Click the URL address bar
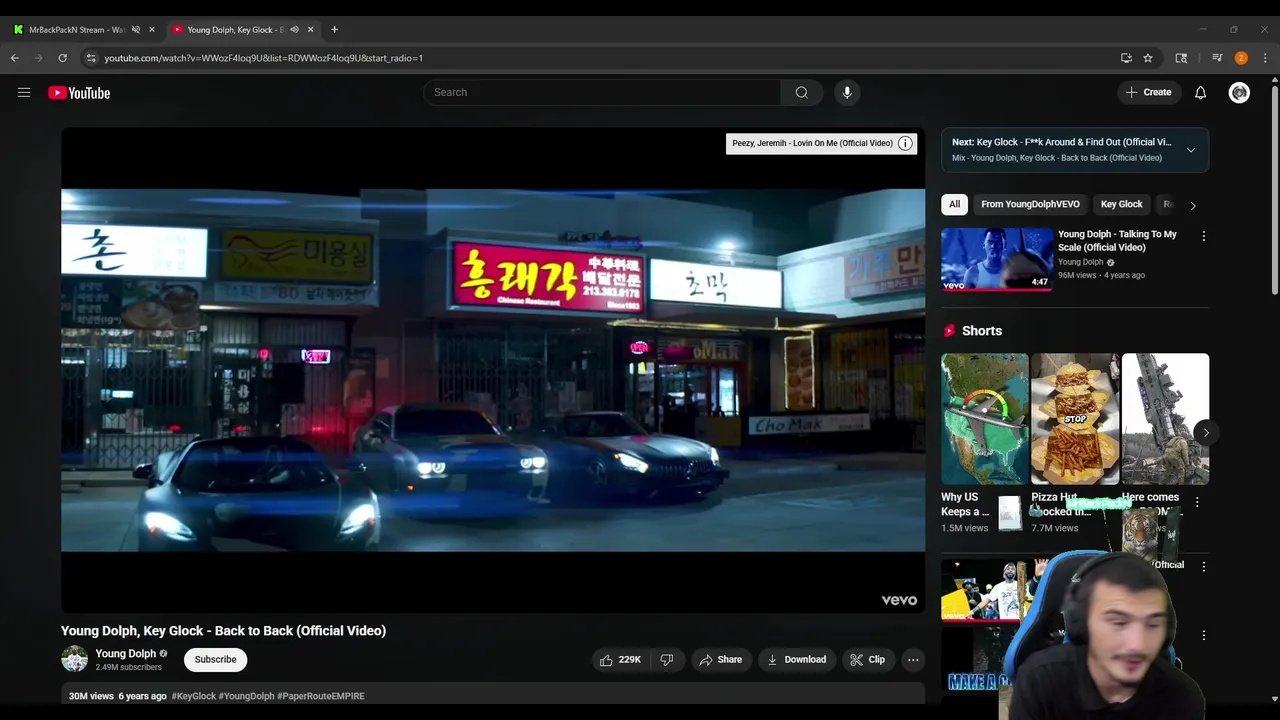The height and width of the screenshot is (720, 1280). click(600, 58)
